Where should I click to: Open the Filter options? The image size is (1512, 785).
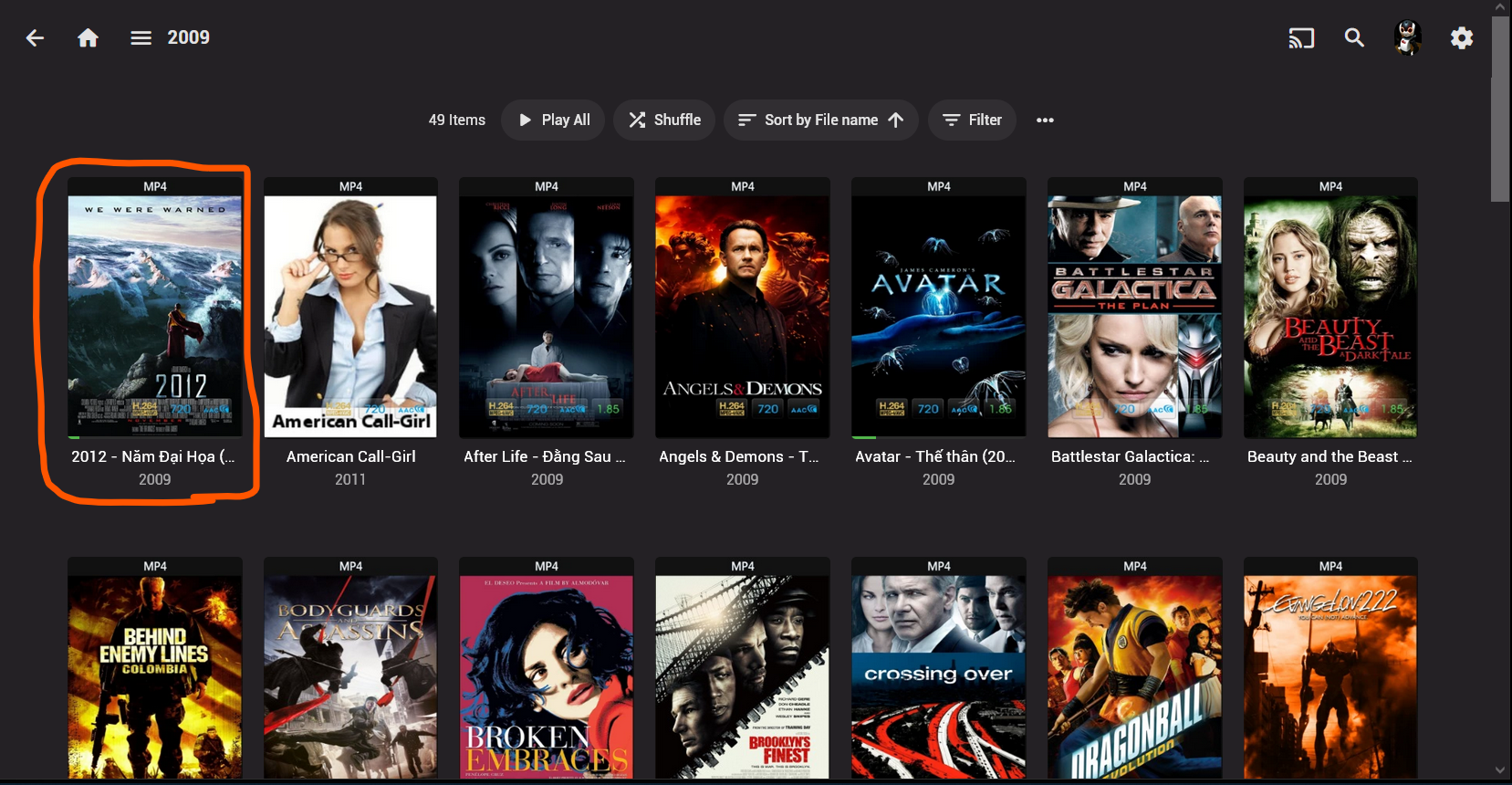tap(972, 120)
